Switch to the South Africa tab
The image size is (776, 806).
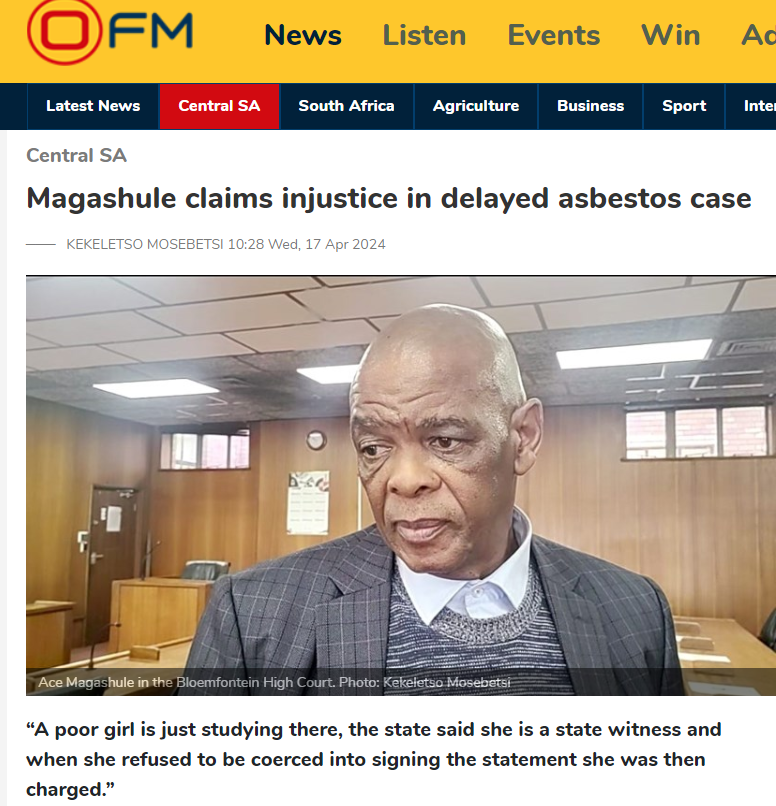[346, 106]
